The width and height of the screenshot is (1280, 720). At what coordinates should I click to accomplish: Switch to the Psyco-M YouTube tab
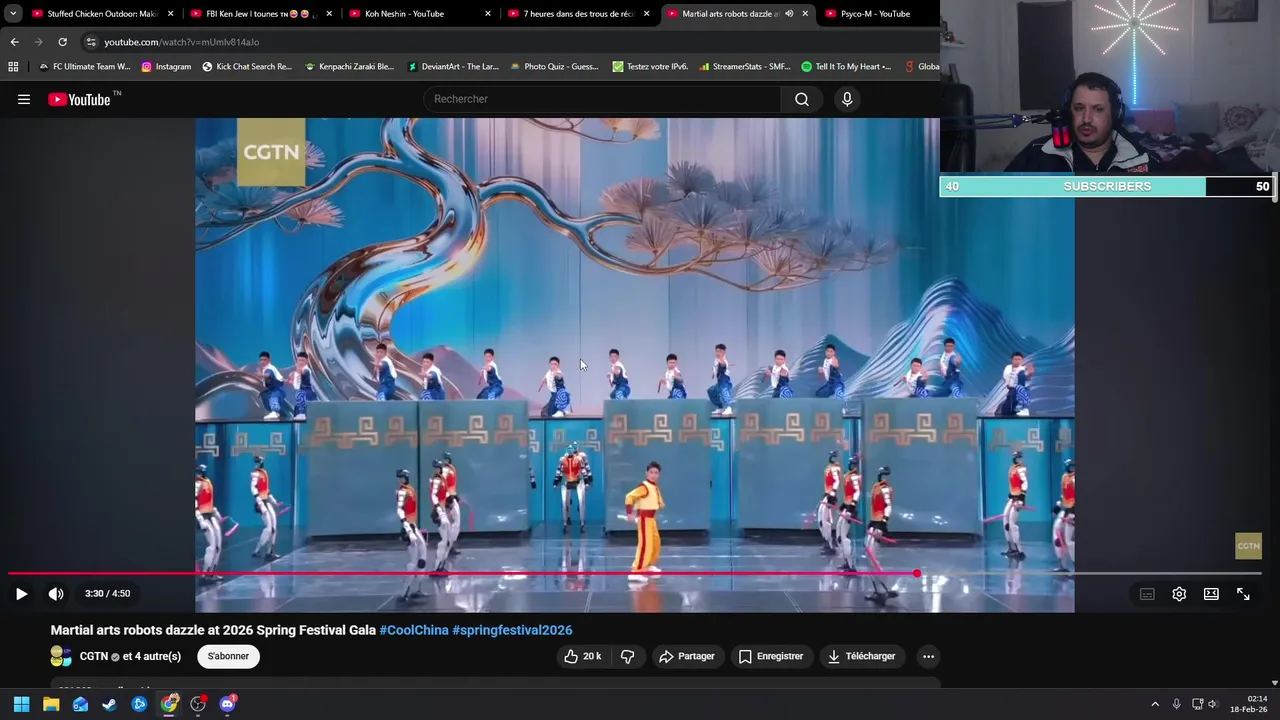878,14
